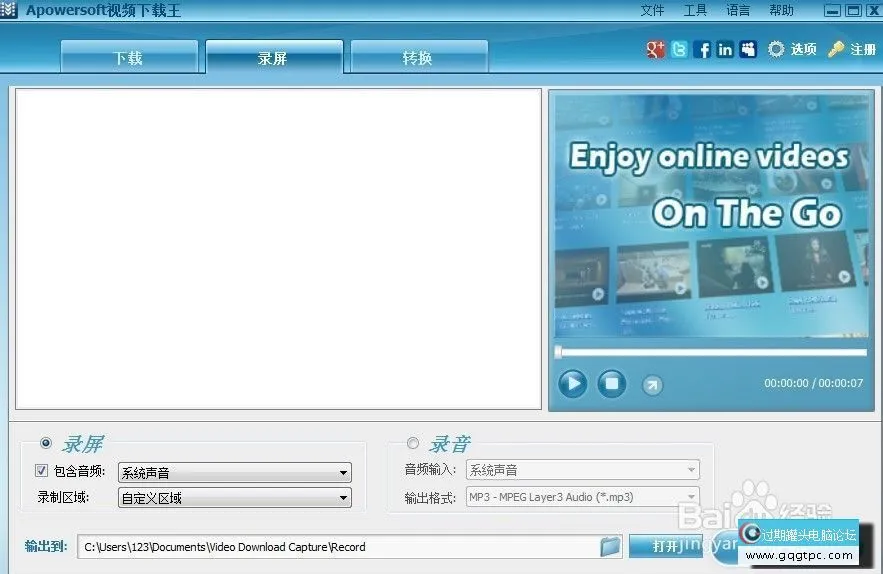Open the 帮助 menu
Viewport: 883px width, 574px height.
[x=782, y=10]
